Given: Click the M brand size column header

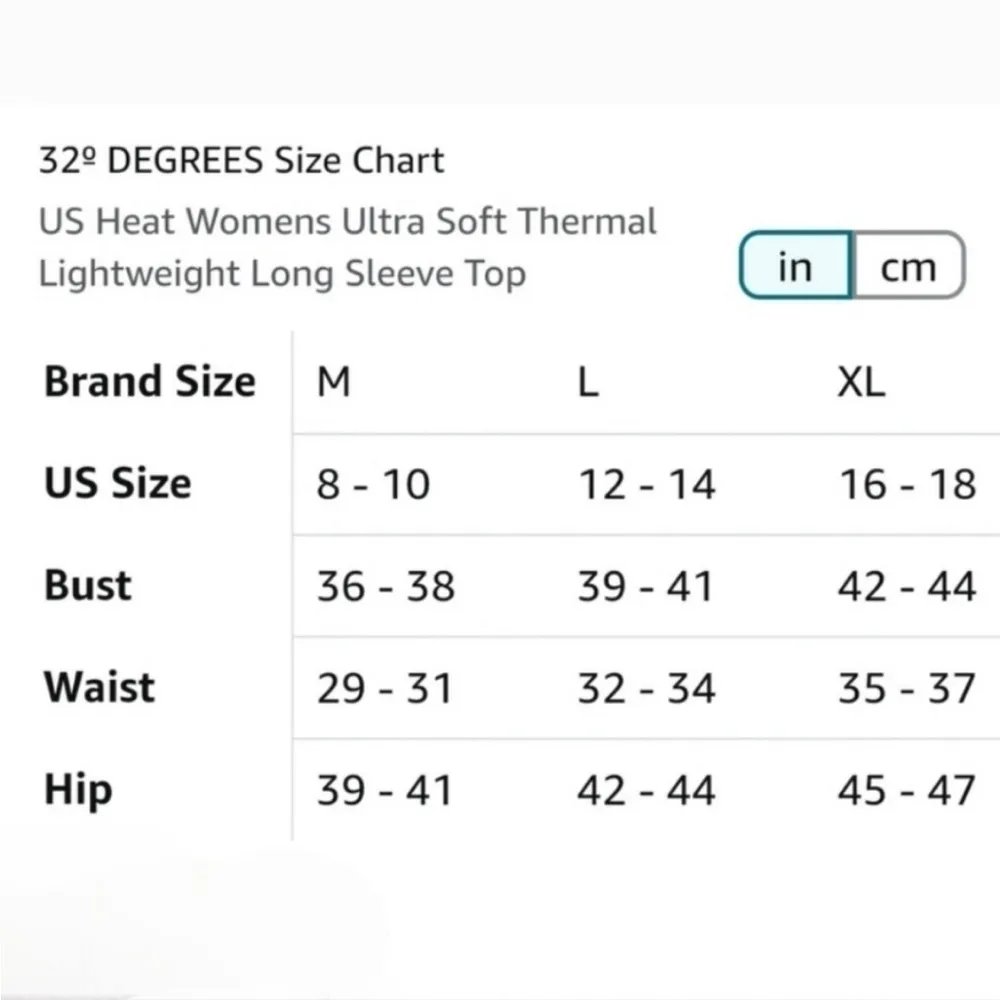Looking at the screenshot, I should (x=334, y=382).
